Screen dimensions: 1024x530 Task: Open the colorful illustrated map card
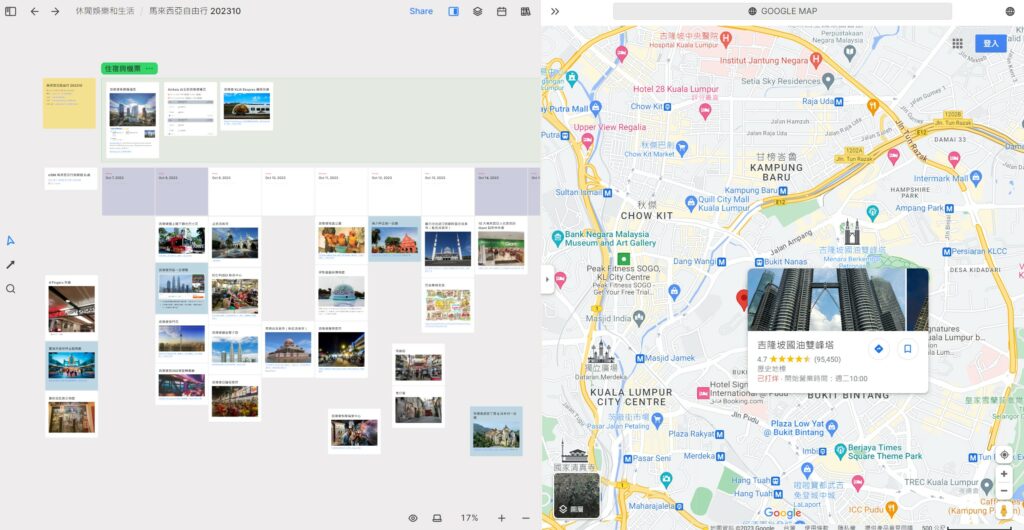(x=447, y=305)
